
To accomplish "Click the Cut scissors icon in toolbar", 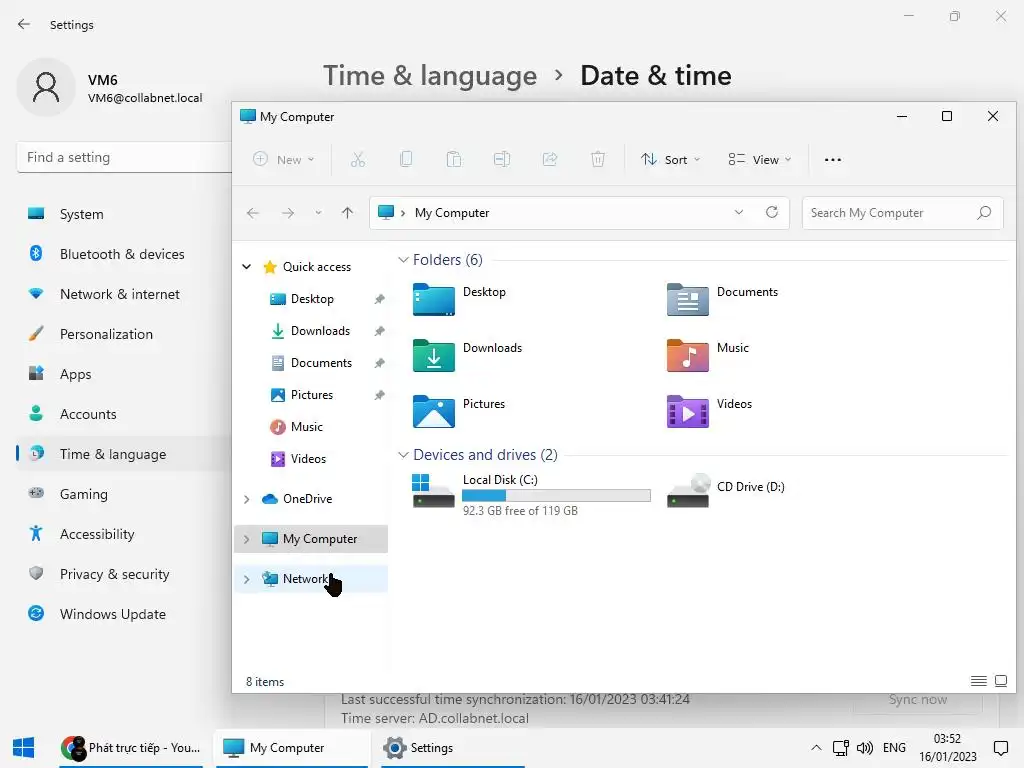I will click(357, 159).
